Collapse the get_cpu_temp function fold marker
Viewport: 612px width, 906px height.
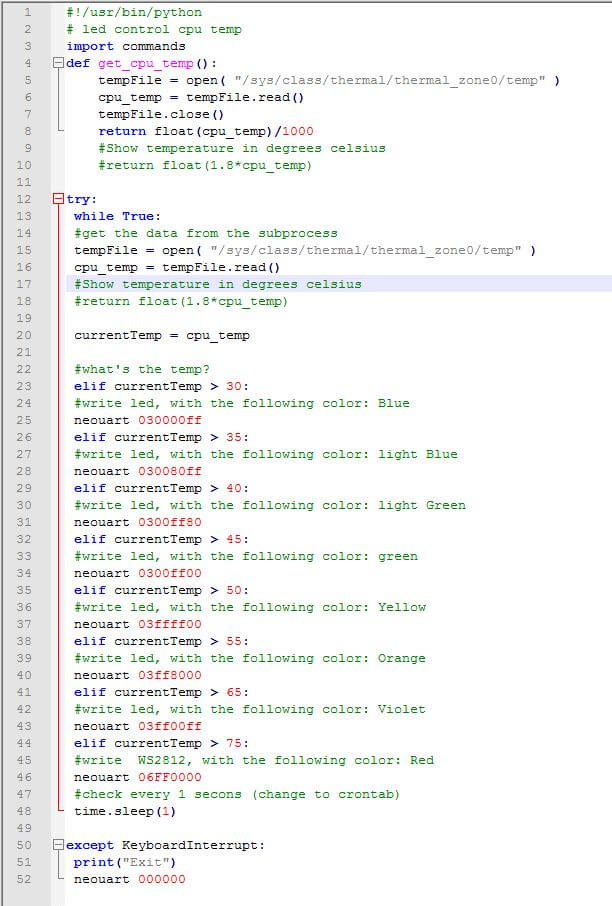[58, 63]
